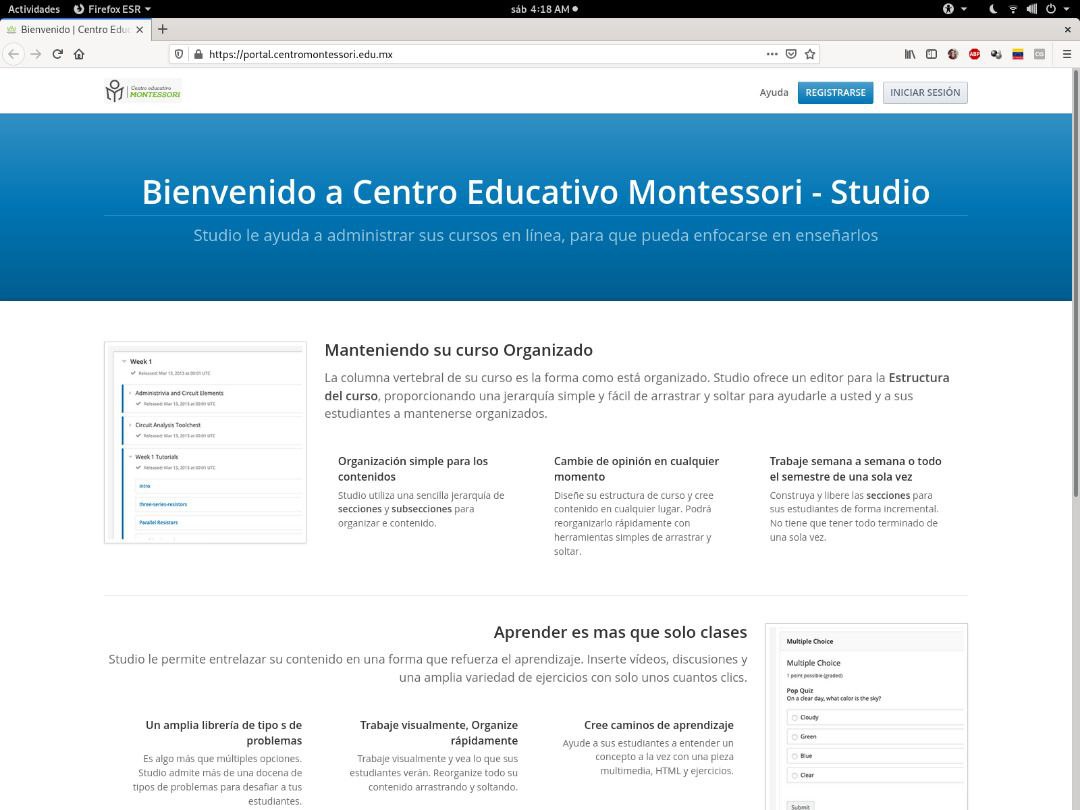Screen dimensions: 1080x810
Task: Click the Multiple Choice example thumbnail
Action: [x=866, y=716]
